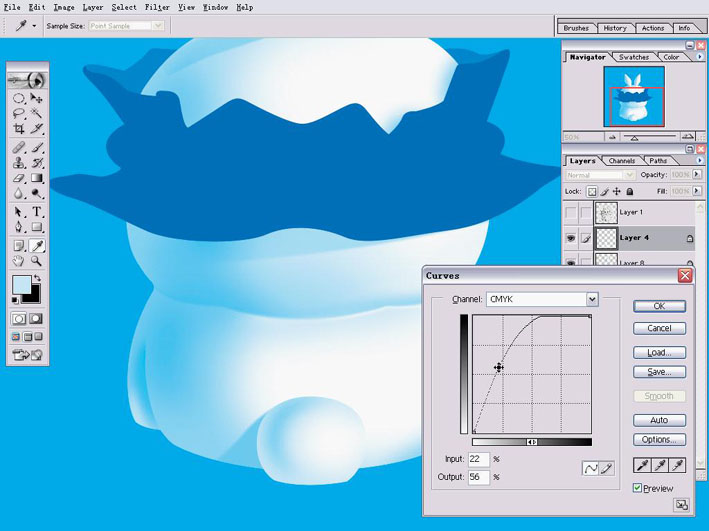Select the Clone Stamp tool
This screenshot has width=709, height=531.
[19, 162]
